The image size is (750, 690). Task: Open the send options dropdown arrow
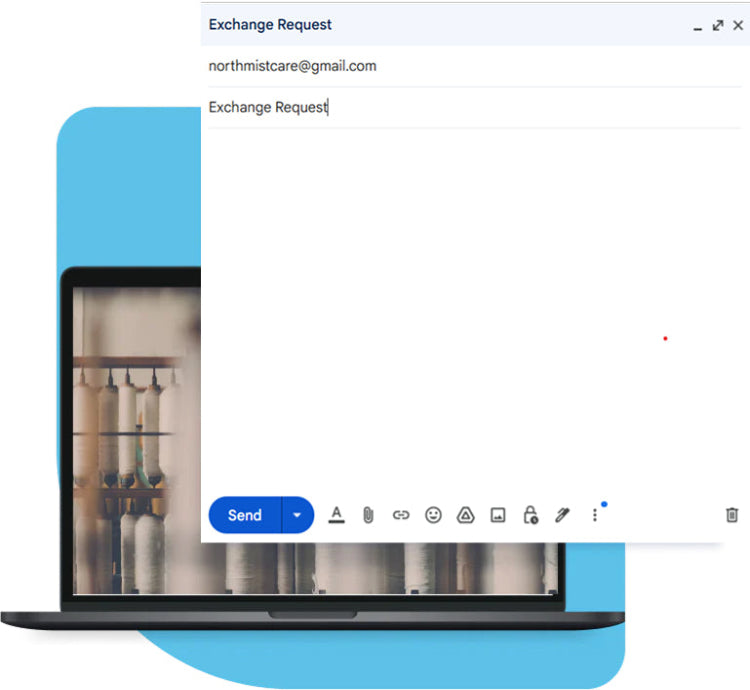tap(297, 515)
